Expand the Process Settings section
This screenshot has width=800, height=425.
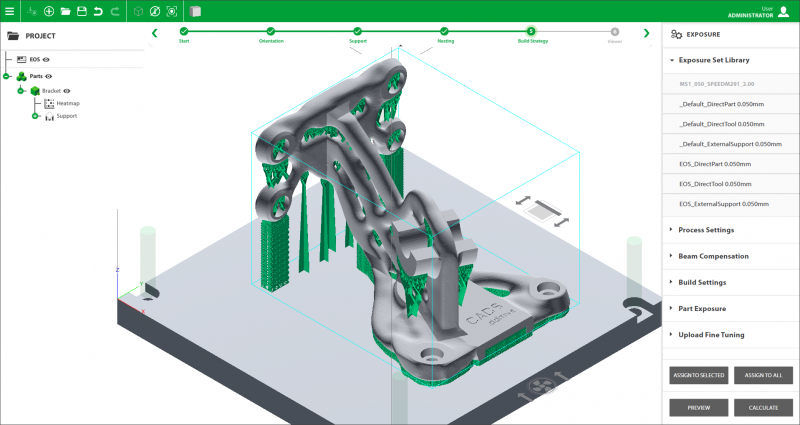point(705,230)
